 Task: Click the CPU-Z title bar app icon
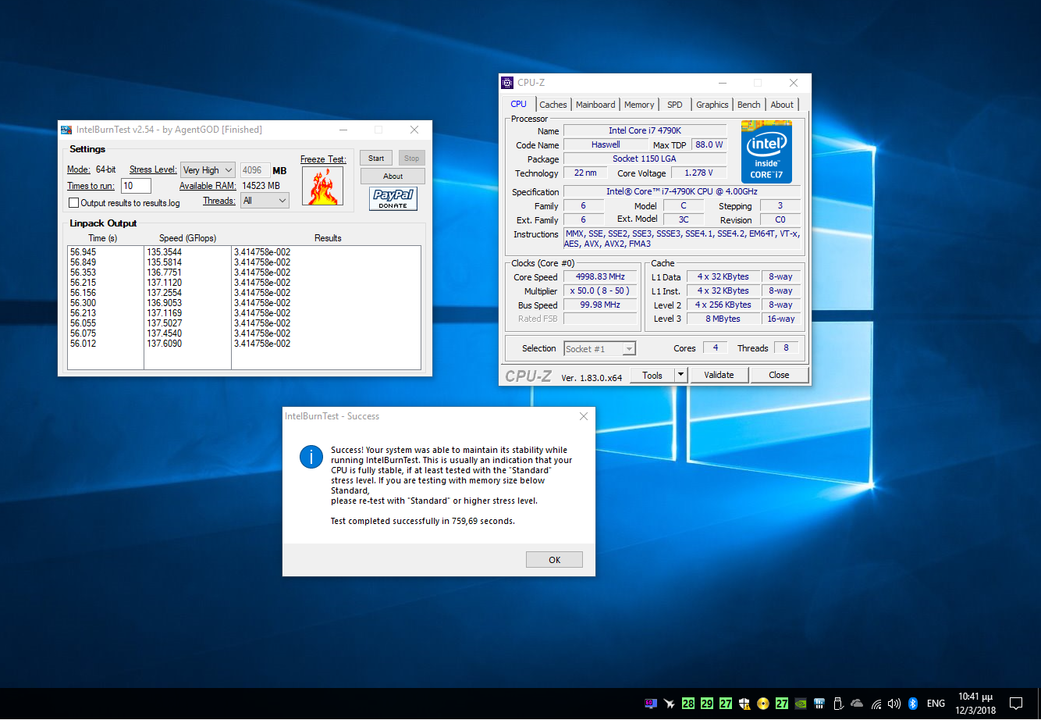(x=507, y=83)
